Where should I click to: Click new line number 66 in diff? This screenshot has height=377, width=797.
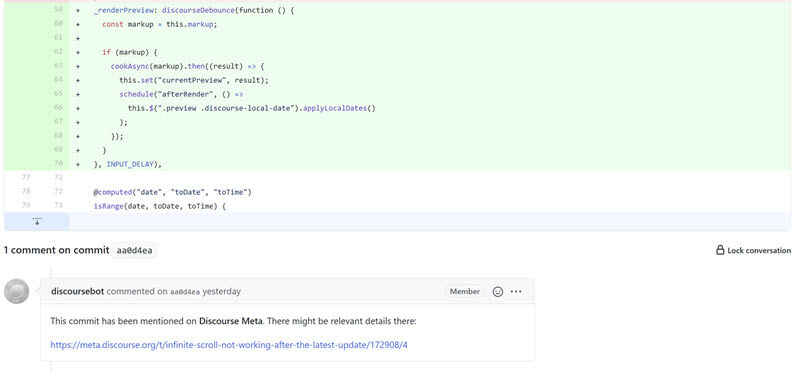(58, 108)
